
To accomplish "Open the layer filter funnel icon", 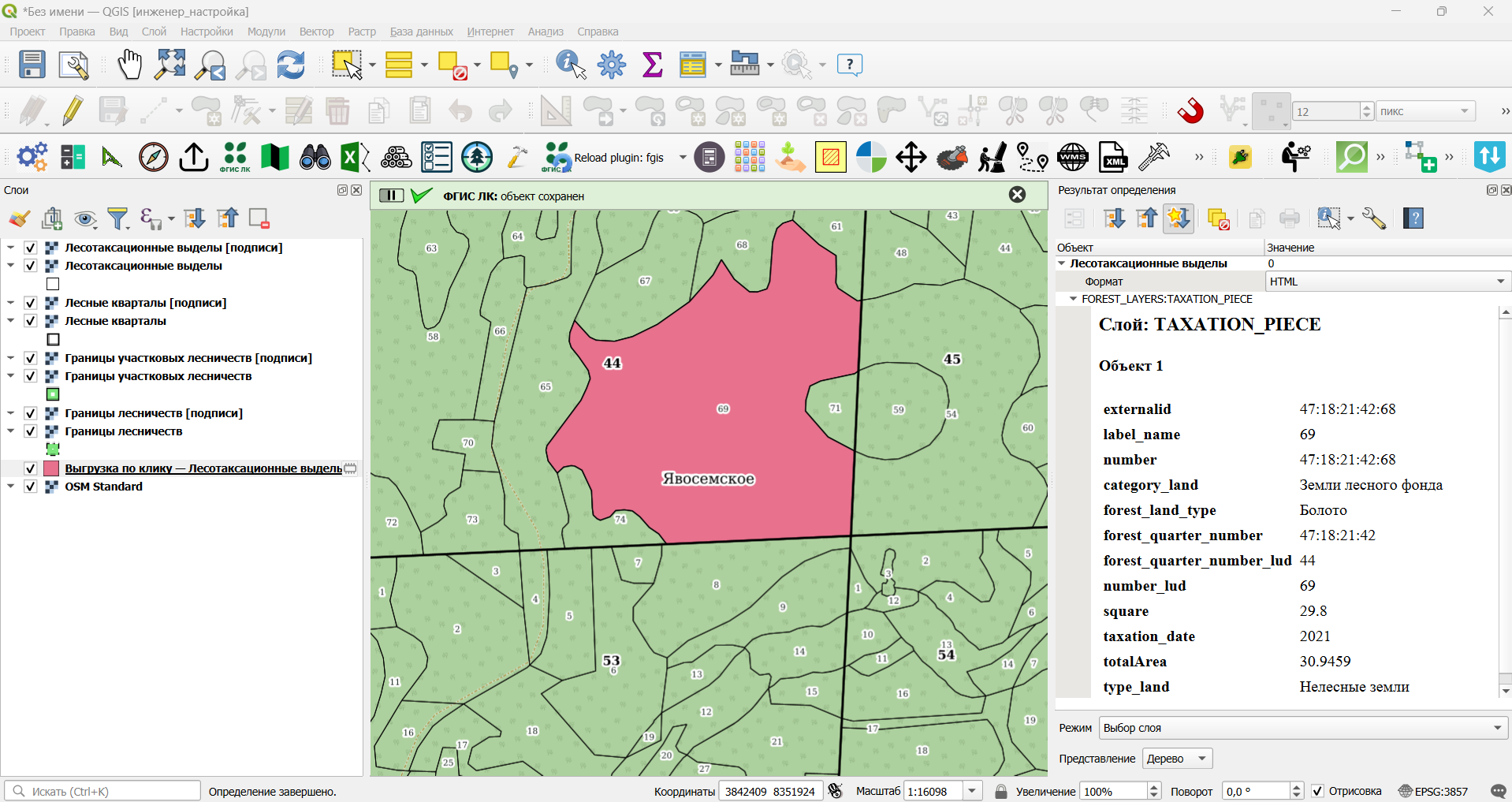I will pyautogui.click(x=117, y=218).
